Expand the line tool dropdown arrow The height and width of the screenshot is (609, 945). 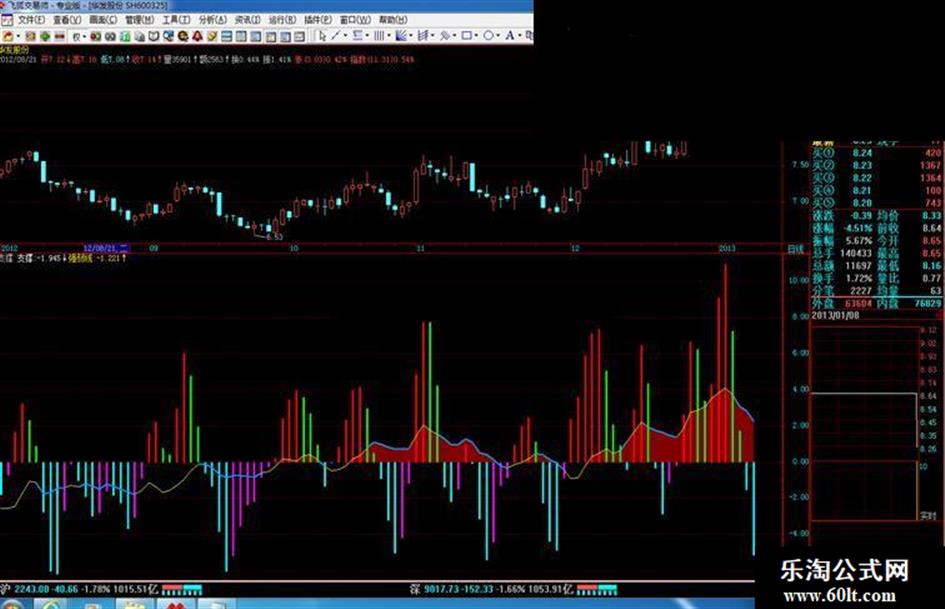pyautogui.click(x=345, y=36)
